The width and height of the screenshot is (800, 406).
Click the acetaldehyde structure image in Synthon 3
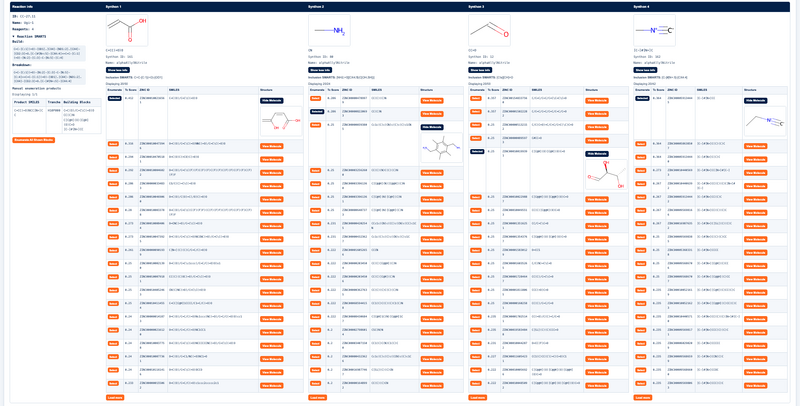tap(489, 31)
